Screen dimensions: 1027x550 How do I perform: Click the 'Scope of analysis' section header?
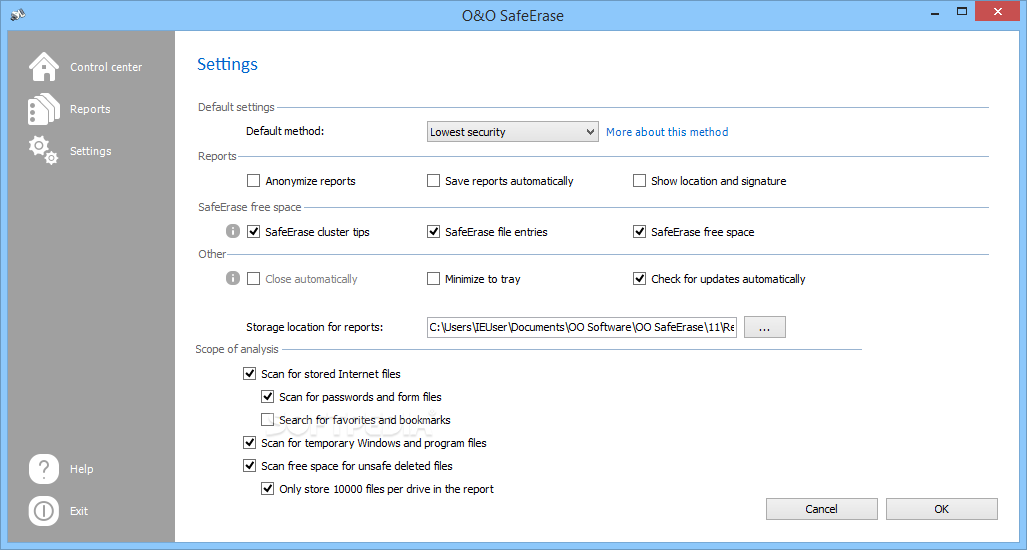pyautogui.click(x=236, y=349)
